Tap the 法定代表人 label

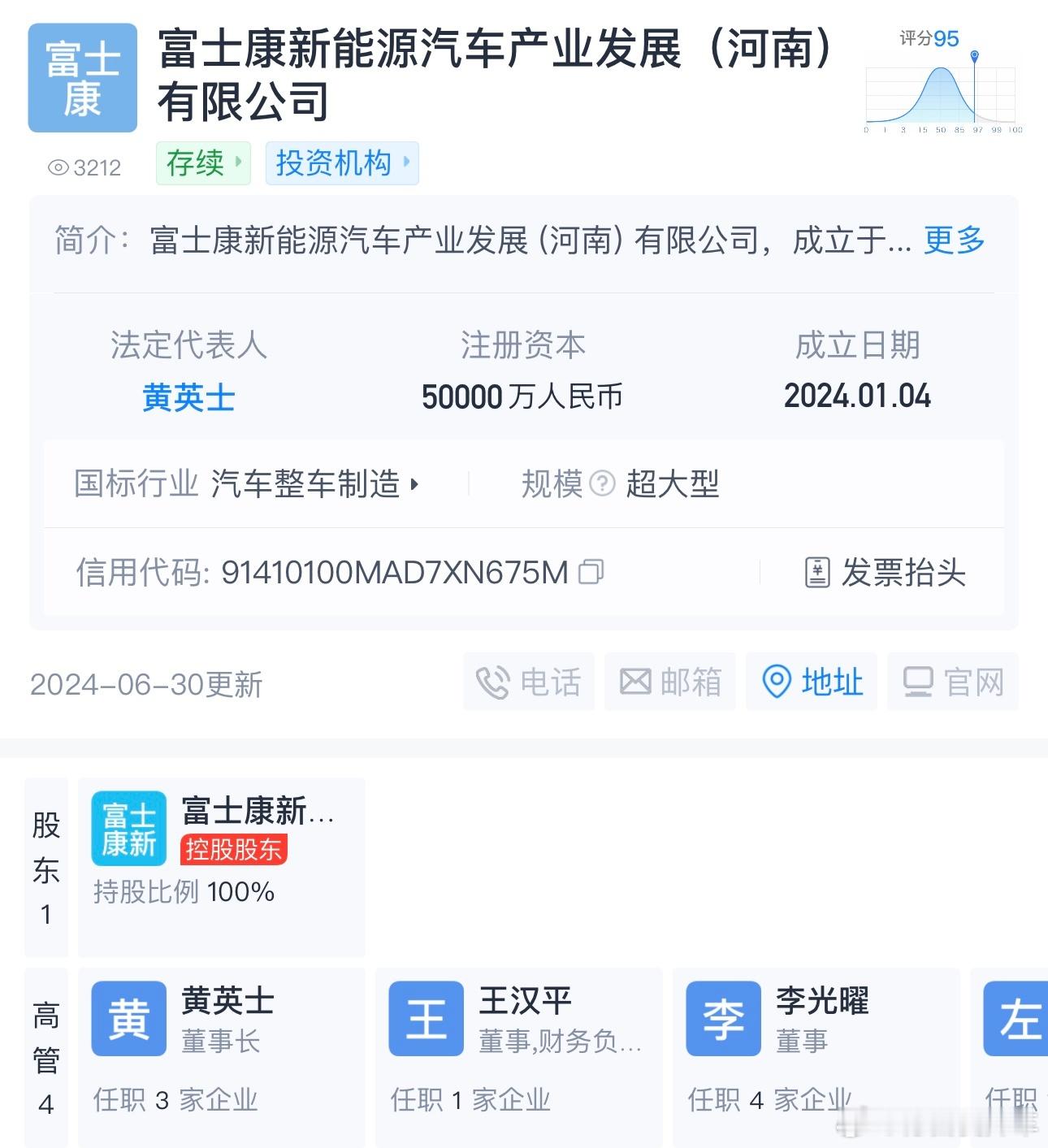pos(188,345)
